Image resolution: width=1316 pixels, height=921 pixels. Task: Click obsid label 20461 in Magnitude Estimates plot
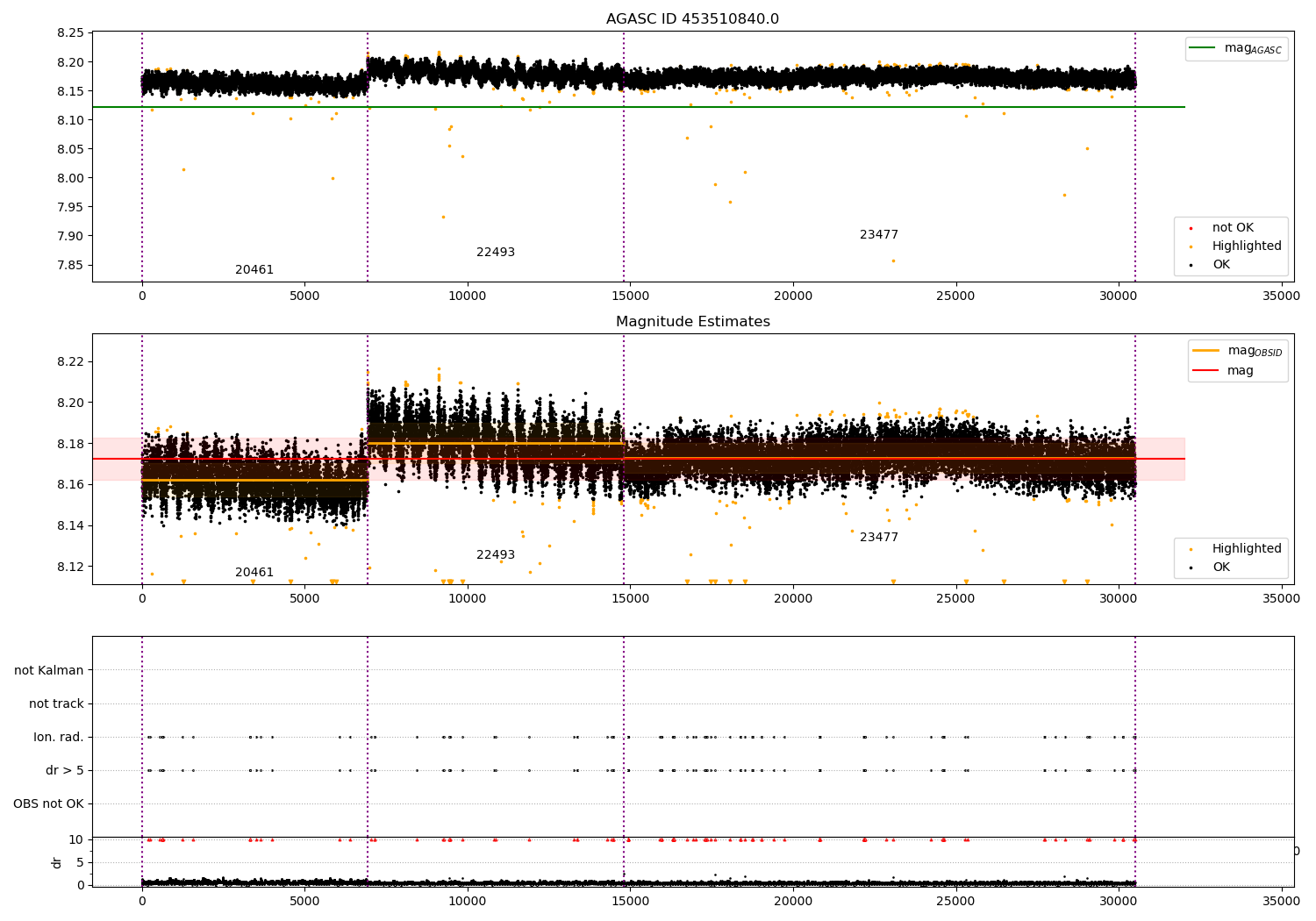tap(254, 572)
